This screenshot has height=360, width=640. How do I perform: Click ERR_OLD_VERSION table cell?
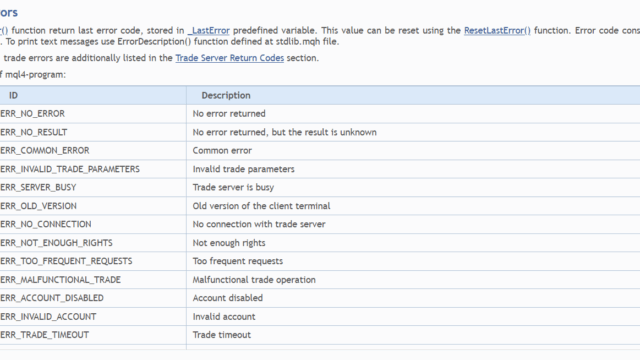coord(38,206)
